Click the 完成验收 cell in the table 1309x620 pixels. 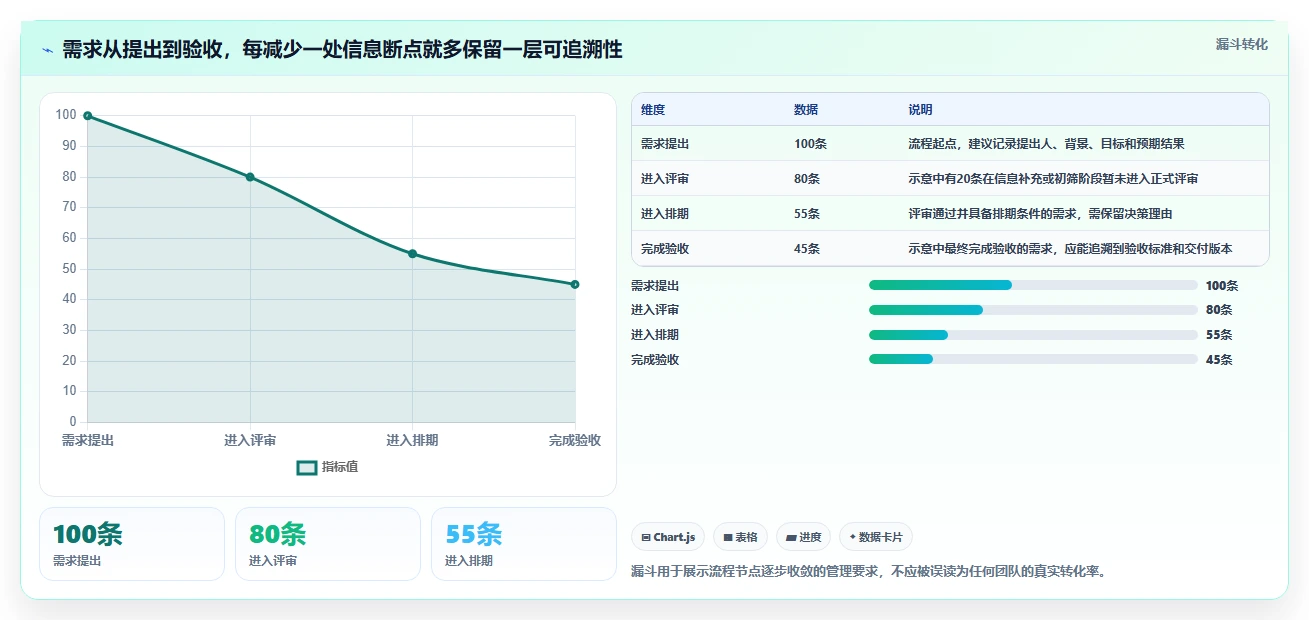665,249
